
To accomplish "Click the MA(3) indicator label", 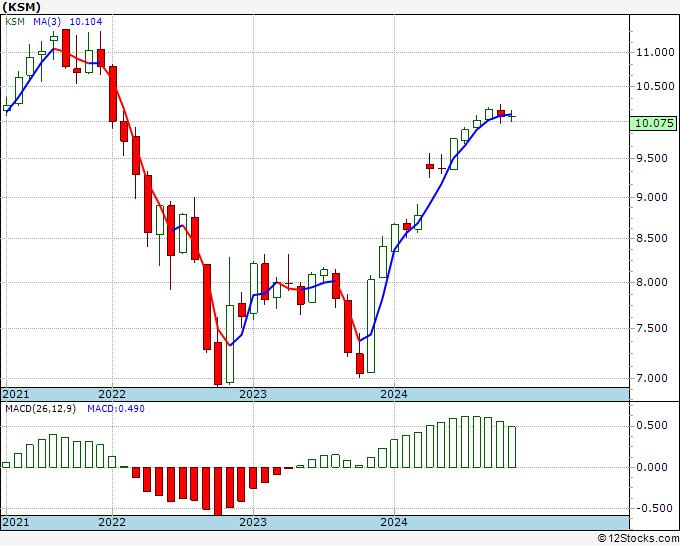I will coord(47,21).
